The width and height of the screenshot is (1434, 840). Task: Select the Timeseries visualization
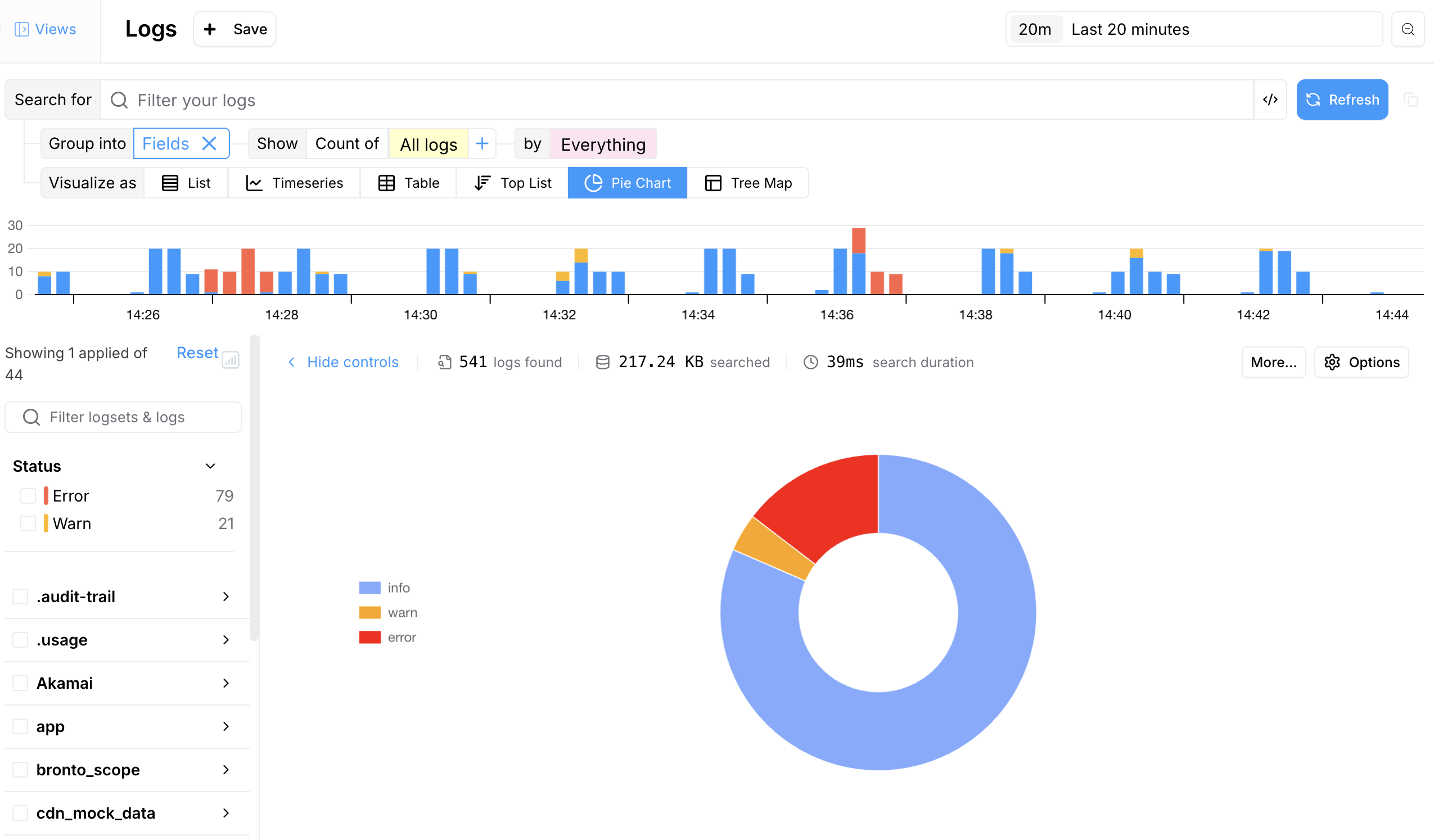[x=294, y=183]
